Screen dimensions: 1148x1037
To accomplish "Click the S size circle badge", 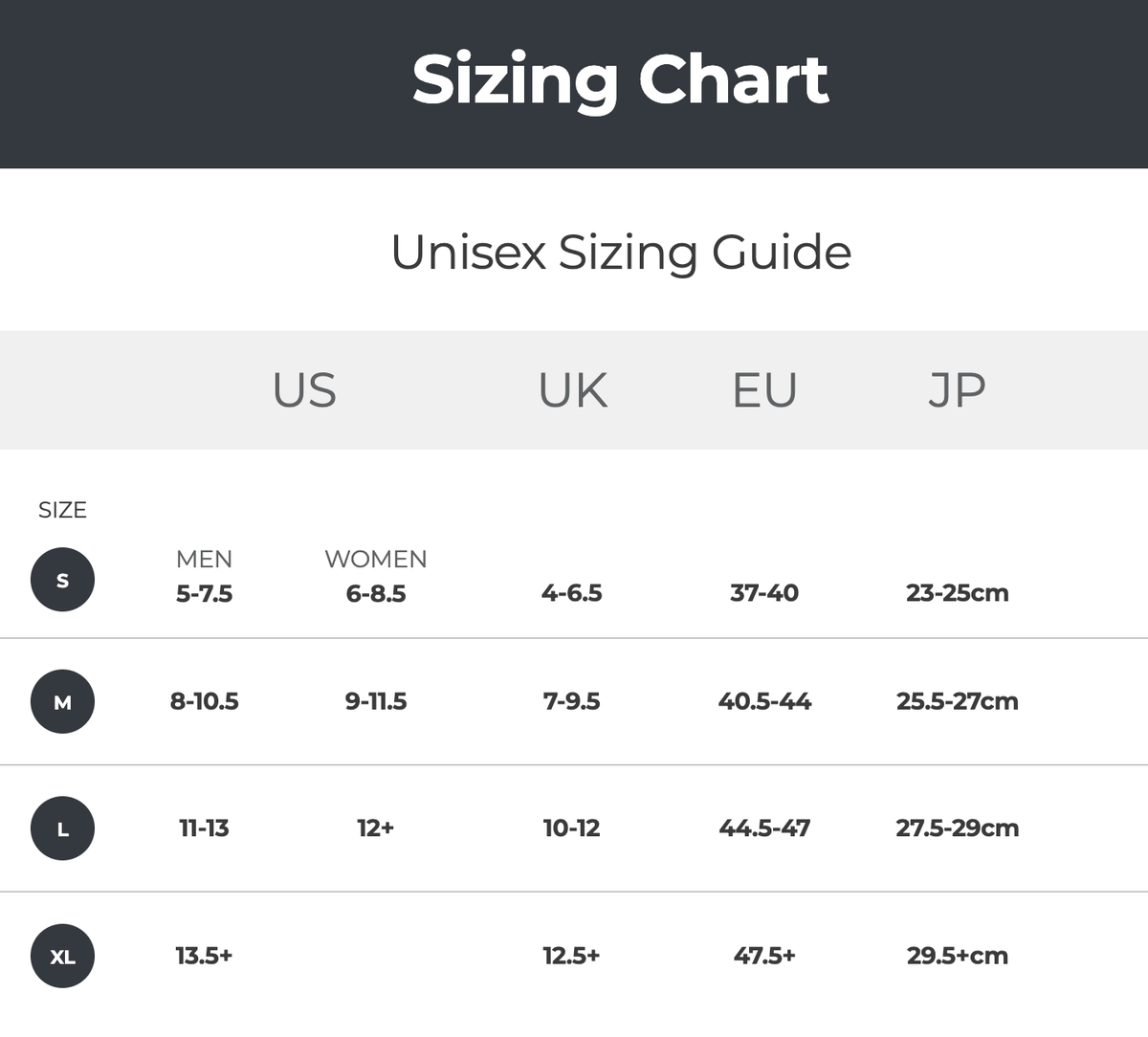I will (62, 580).
